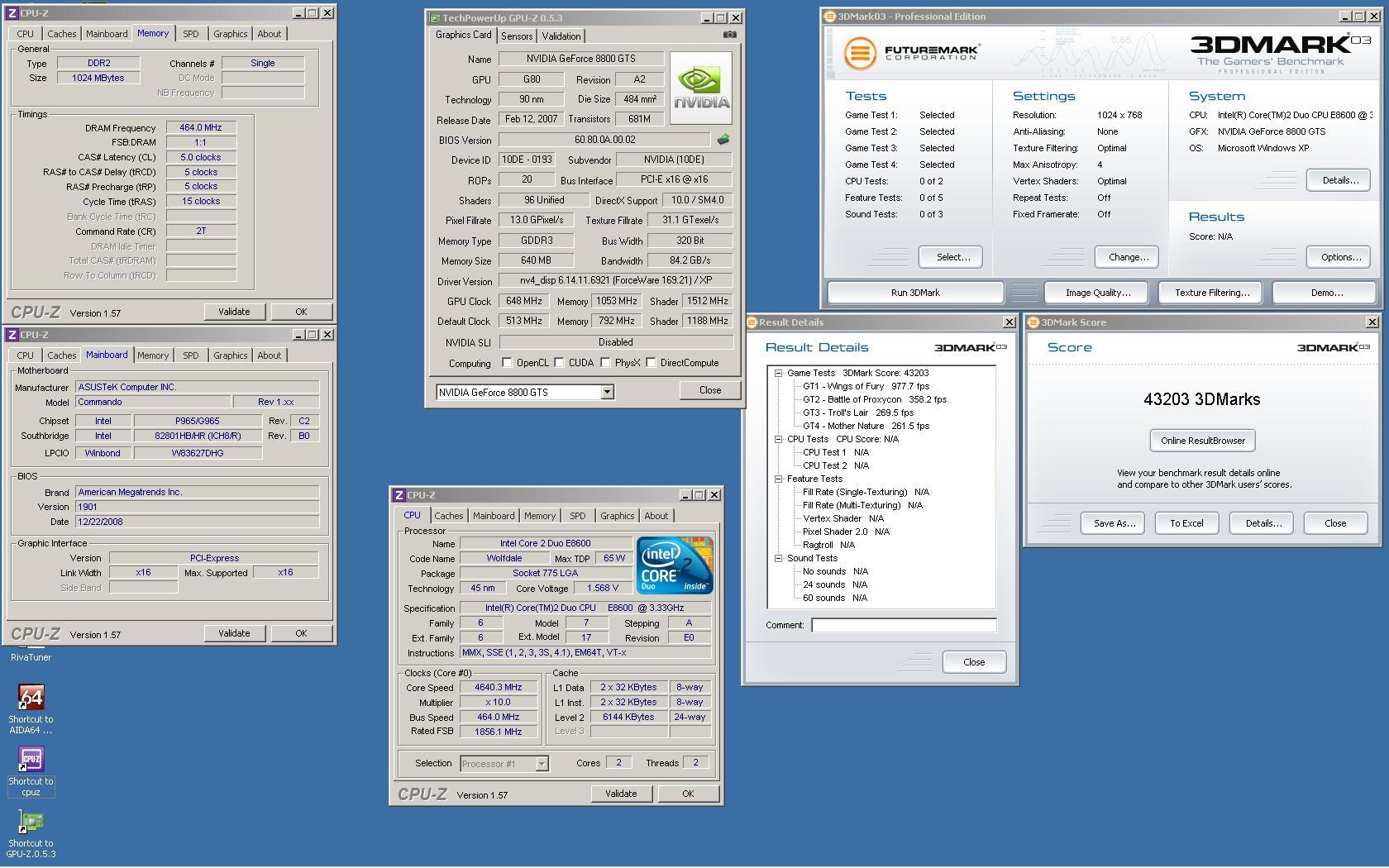Click the Options button under Results
Screen dimensions: 1389x868
tap(1340, 257)
